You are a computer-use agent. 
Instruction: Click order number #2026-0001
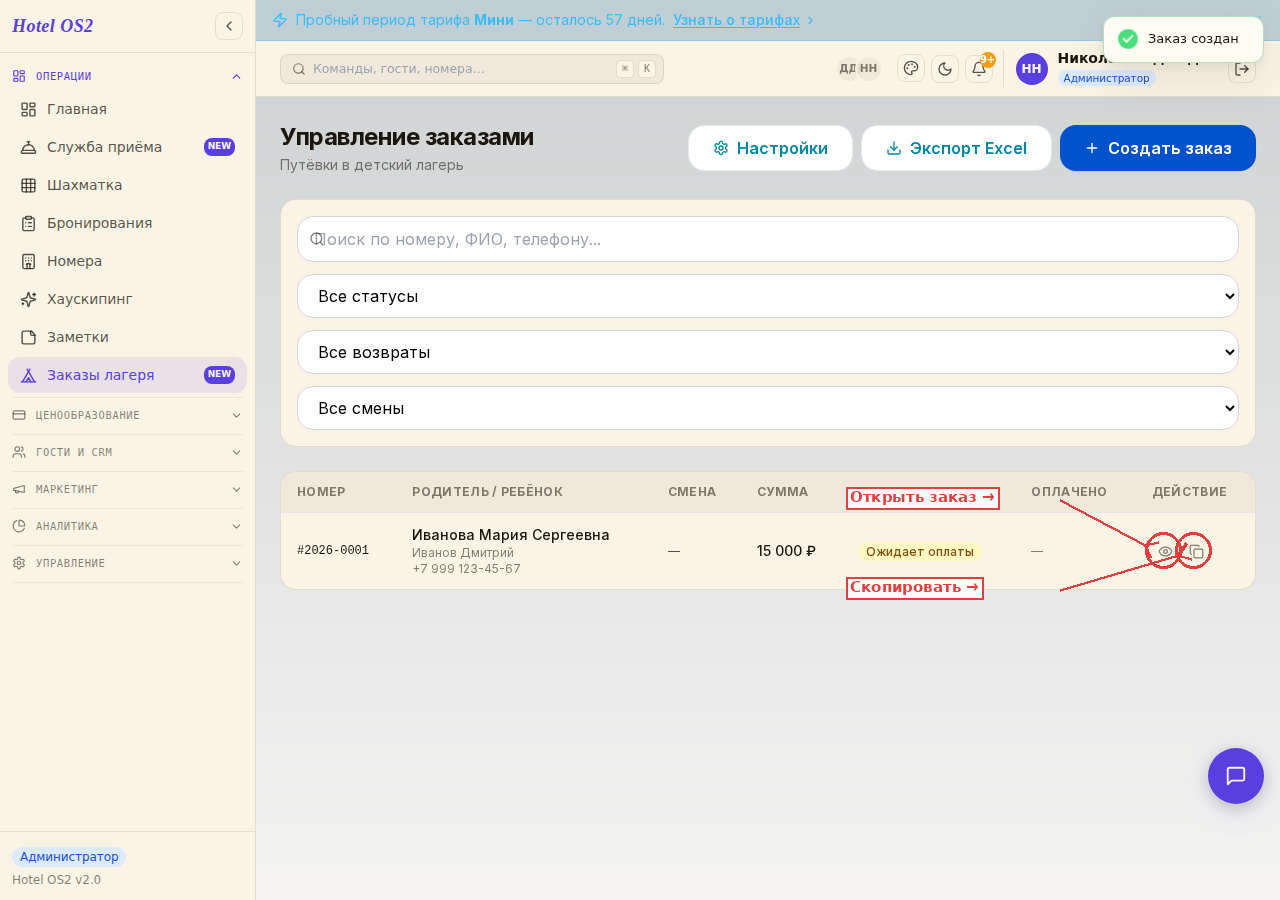click(x=333, y=551)
